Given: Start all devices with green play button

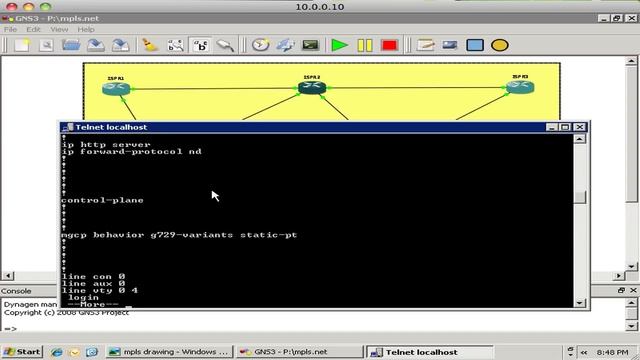Looking at the screenshot, I should (339, 45).
